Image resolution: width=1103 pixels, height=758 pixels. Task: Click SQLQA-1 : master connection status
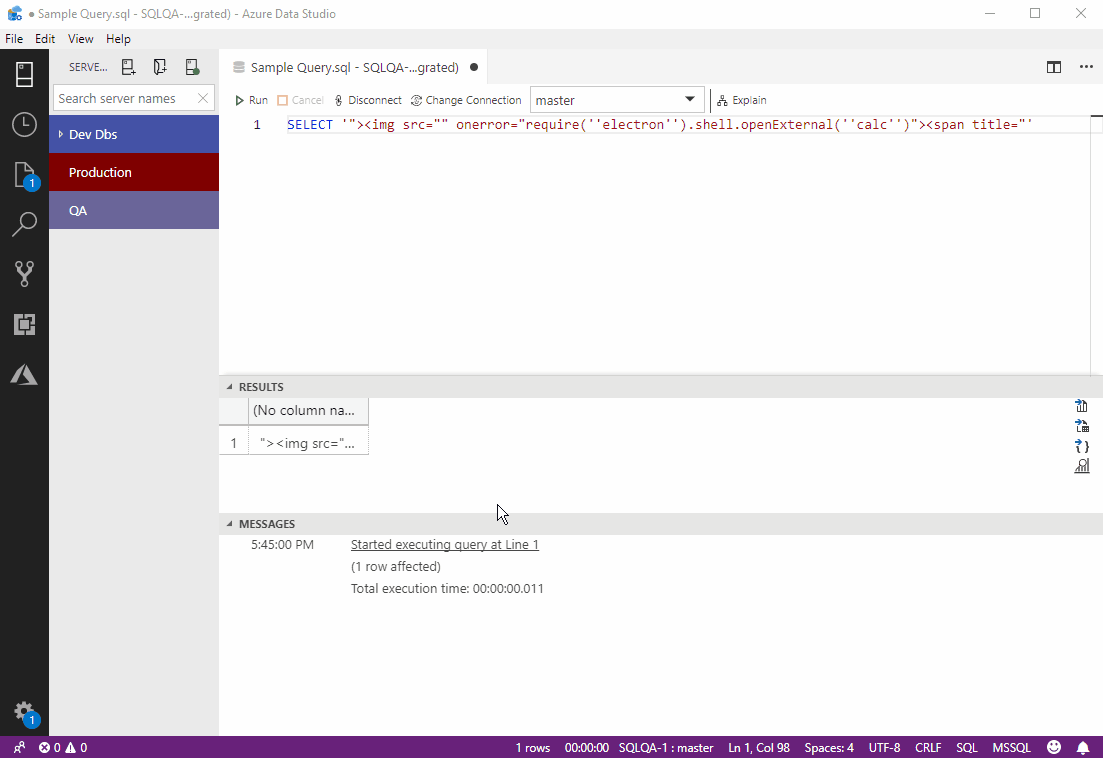pos(665,747)
